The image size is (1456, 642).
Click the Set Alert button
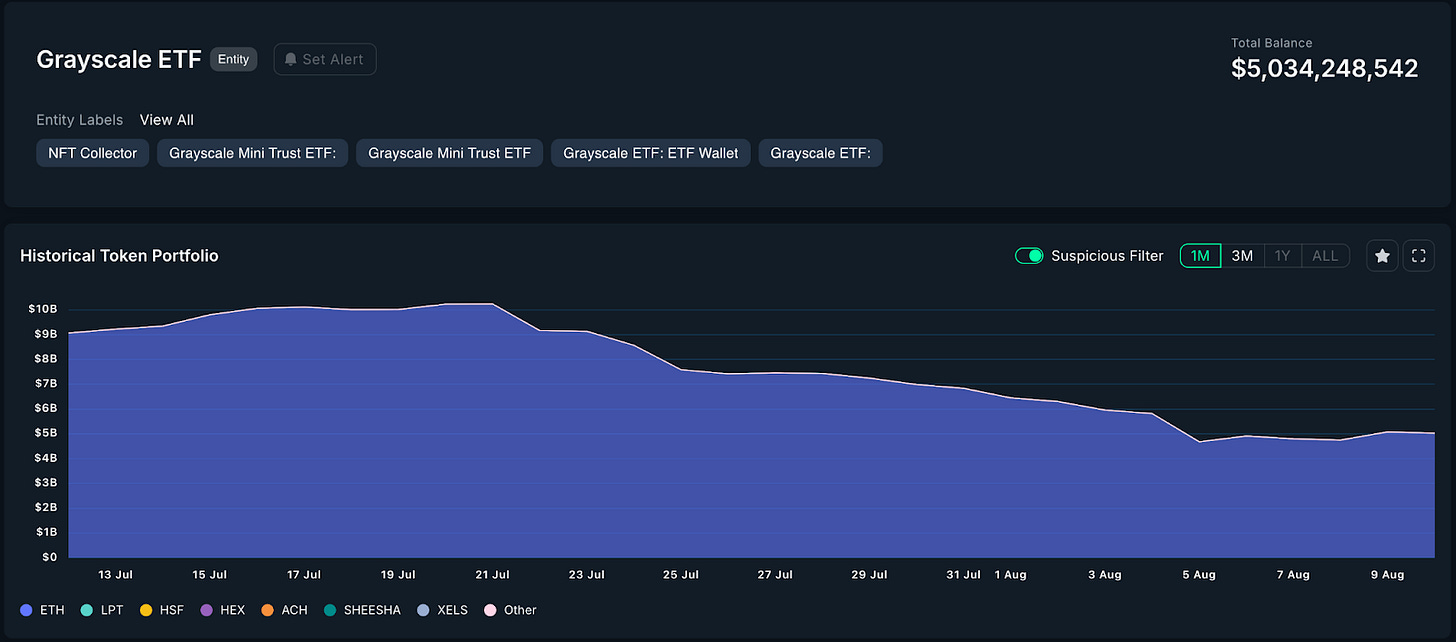[325, 59]
